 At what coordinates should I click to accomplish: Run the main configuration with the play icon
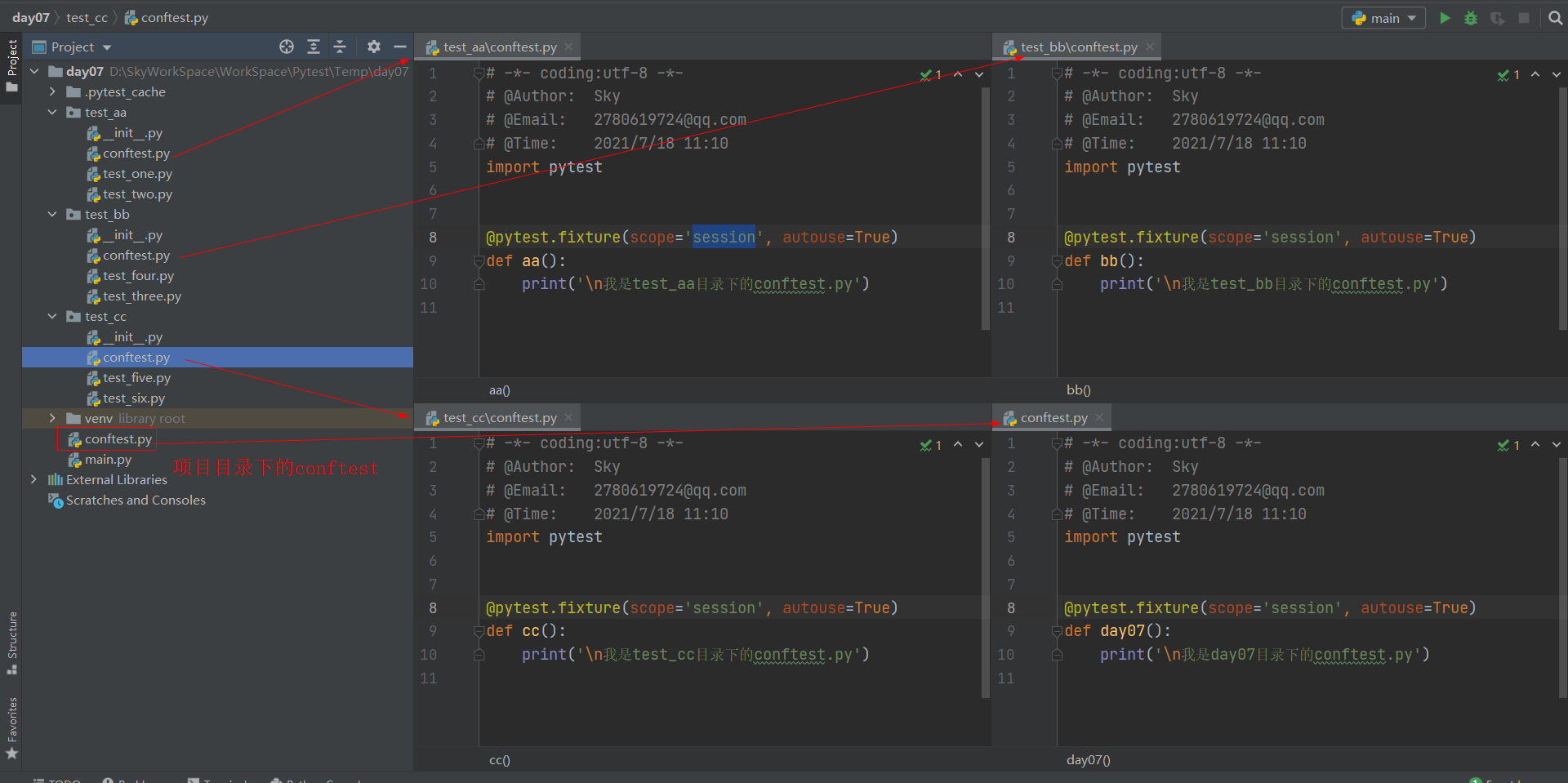(1445, 18)
